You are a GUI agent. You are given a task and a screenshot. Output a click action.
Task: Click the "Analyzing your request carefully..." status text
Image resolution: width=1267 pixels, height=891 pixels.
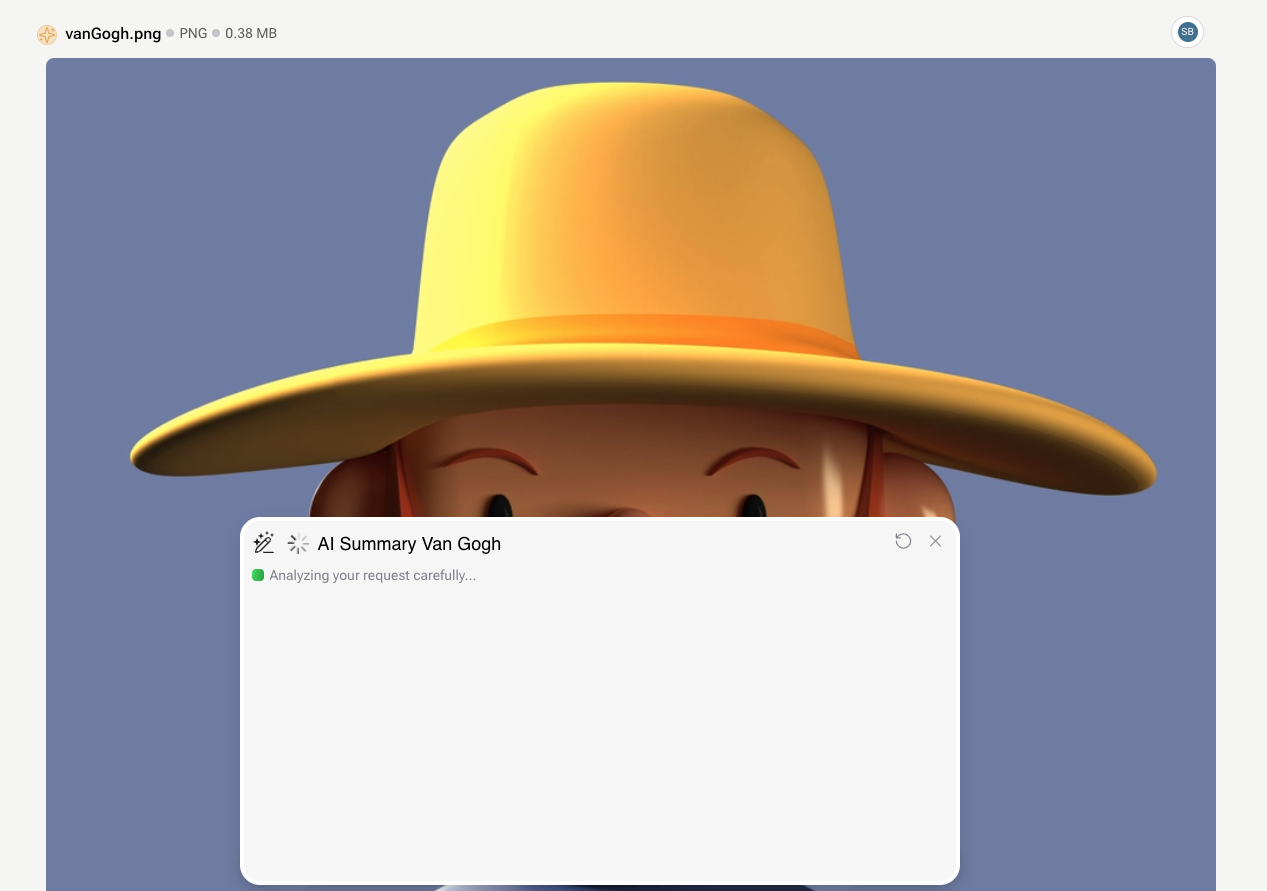click(372, 575)
